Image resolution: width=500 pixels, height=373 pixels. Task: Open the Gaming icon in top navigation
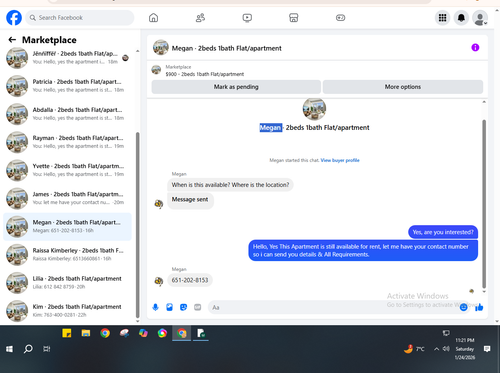tap(340, 18)
